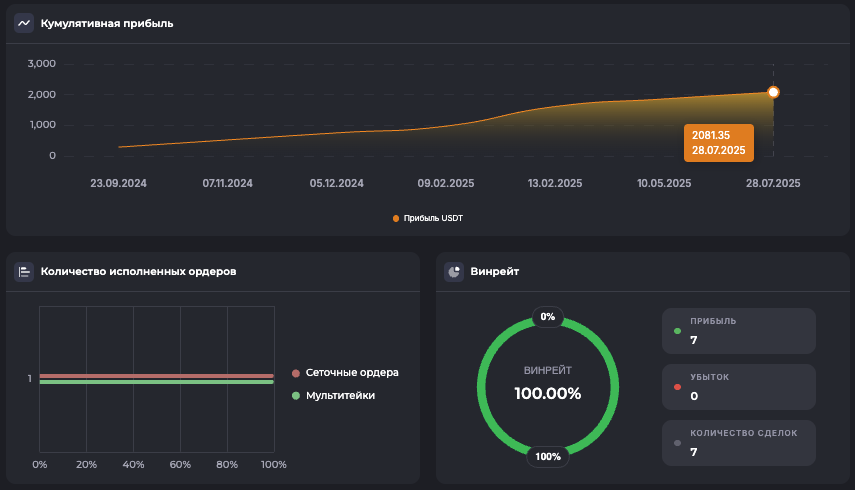Image resolution: width=855 pixels, height=490 pixels.
Task: Toggle Сеточные ордера legend entry
Action: tap(345, 373)
